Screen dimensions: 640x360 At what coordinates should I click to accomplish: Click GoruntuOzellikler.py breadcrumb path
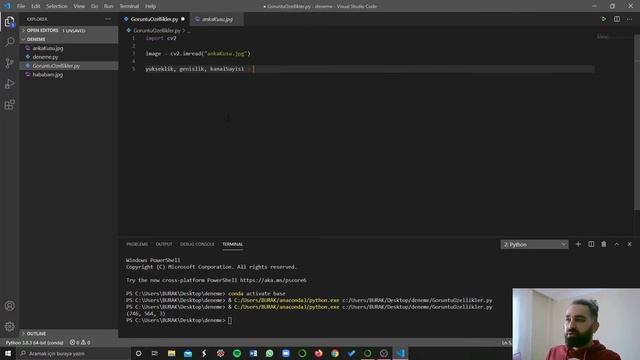(x=157, y=31)
